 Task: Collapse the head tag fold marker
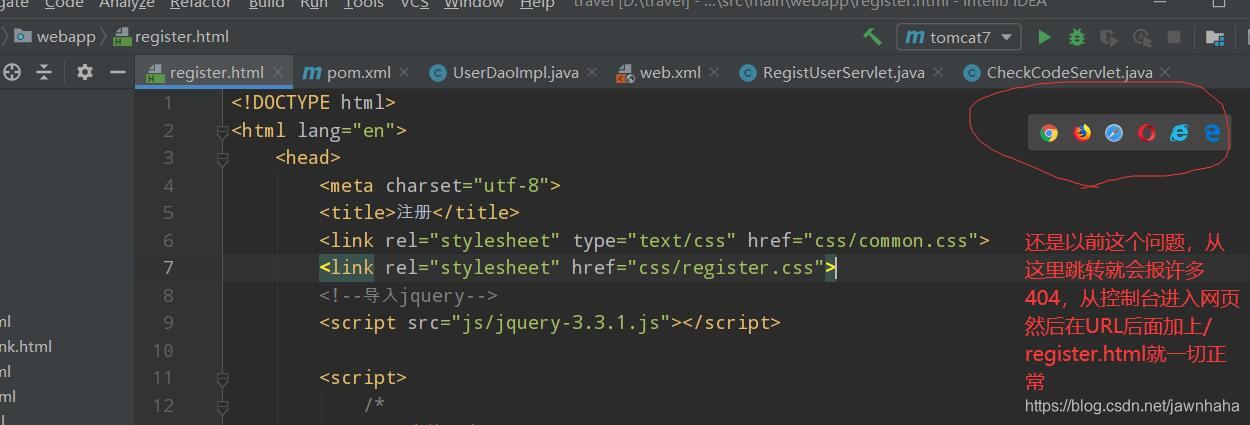click(x=222, y=157)
